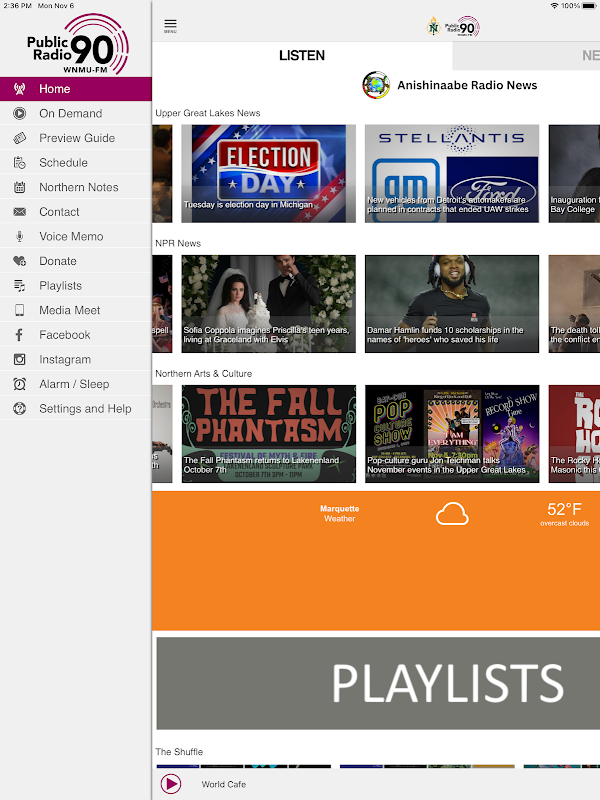The height and width of the screenshot is (800, 600).
Task: Click the cloud weather icon
Action: [x=452, y=514]
